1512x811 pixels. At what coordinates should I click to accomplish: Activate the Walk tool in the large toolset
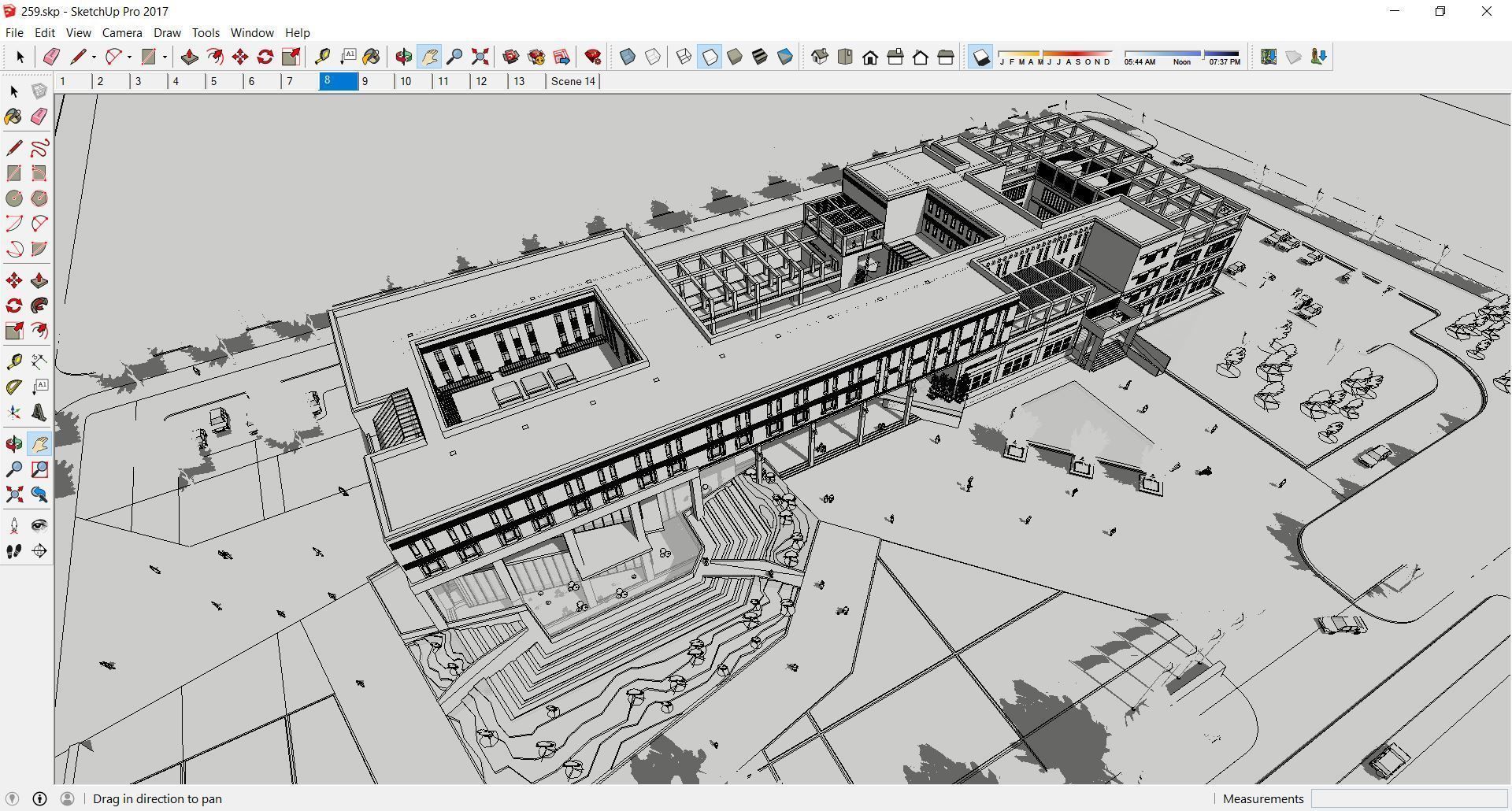(x=13, y=551)
